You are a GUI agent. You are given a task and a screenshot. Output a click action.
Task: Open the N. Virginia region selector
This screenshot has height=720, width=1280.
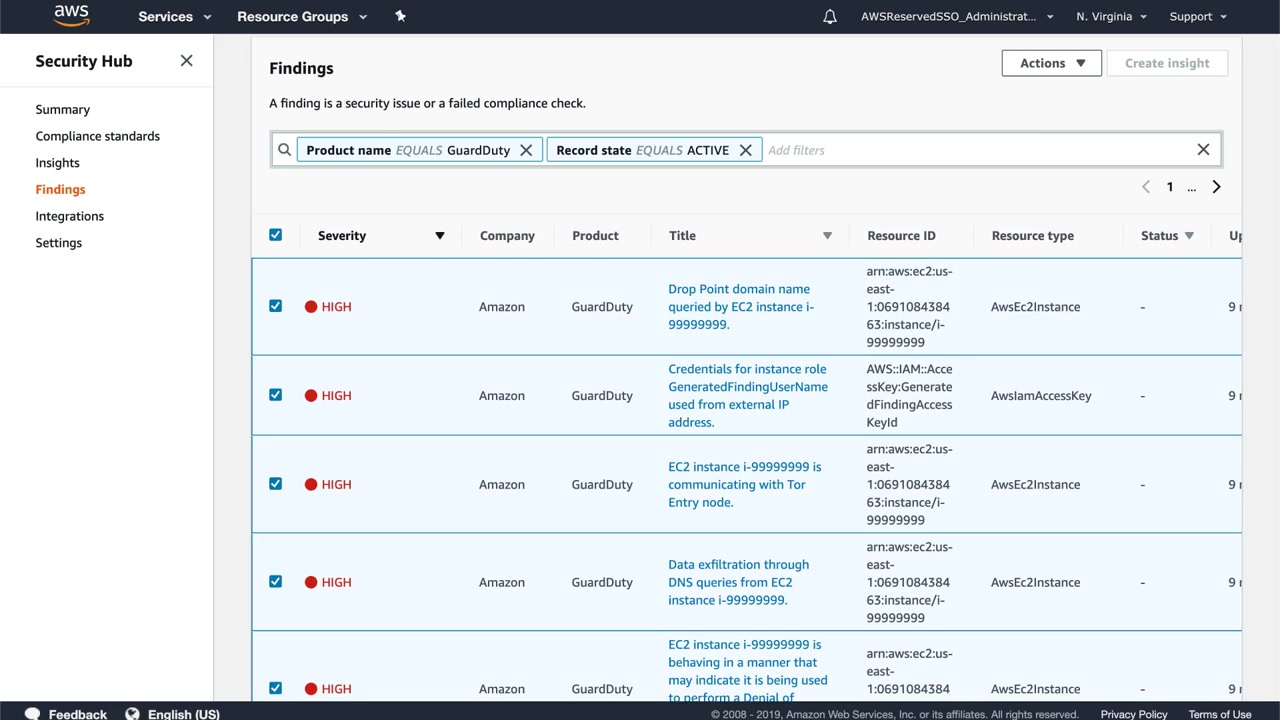click(1111, 17)
